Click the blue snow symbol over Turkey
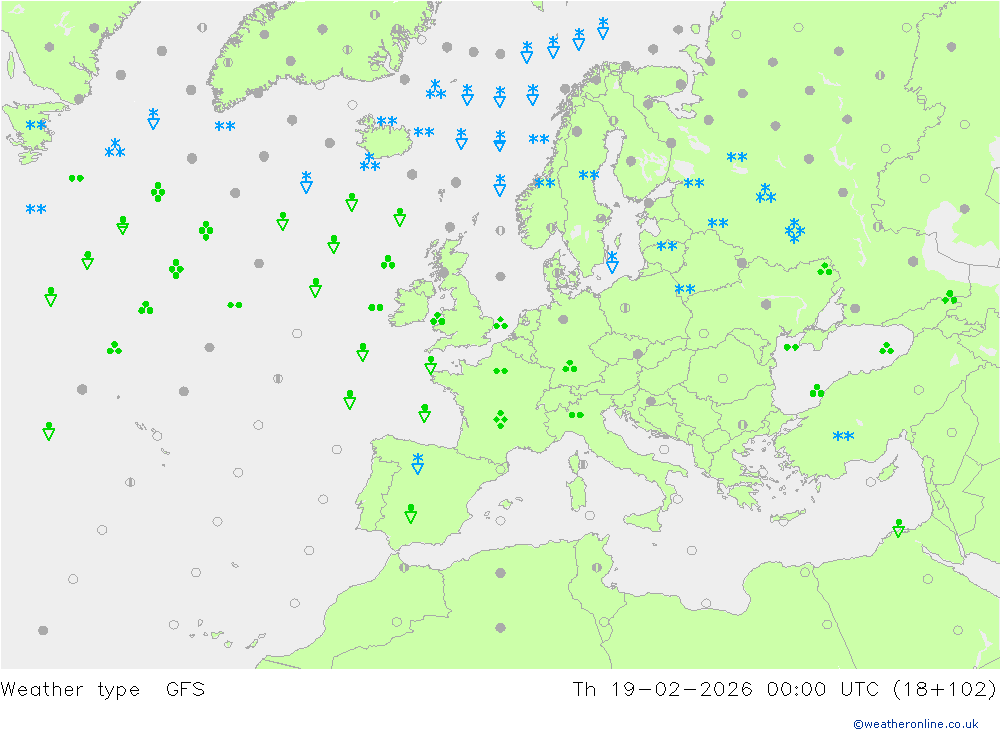Viewport: 1000px width, 733px height. (x=843, y=436)
